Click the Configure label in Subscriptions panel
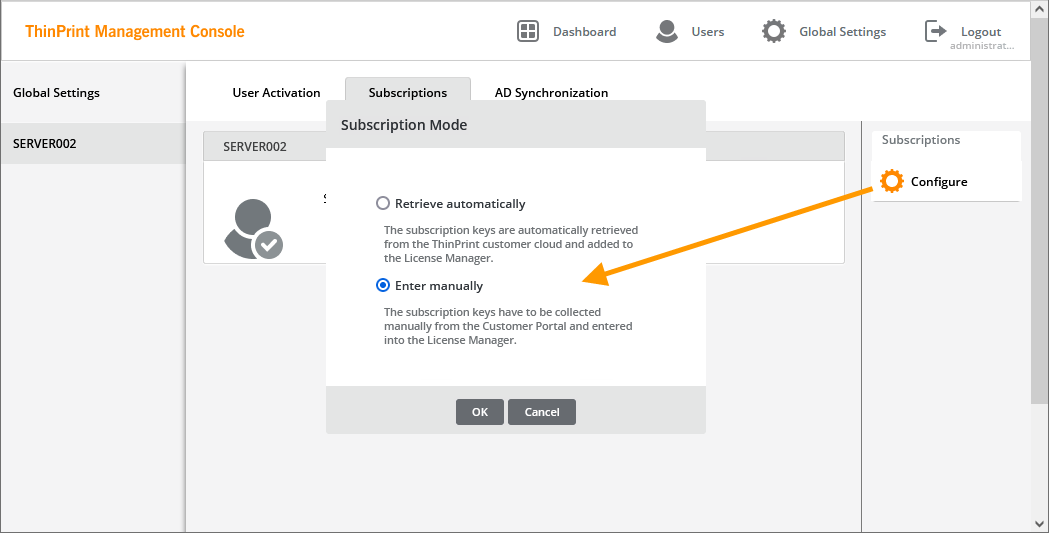This screenshot has width=1049, height=533. tap(939, 182)
